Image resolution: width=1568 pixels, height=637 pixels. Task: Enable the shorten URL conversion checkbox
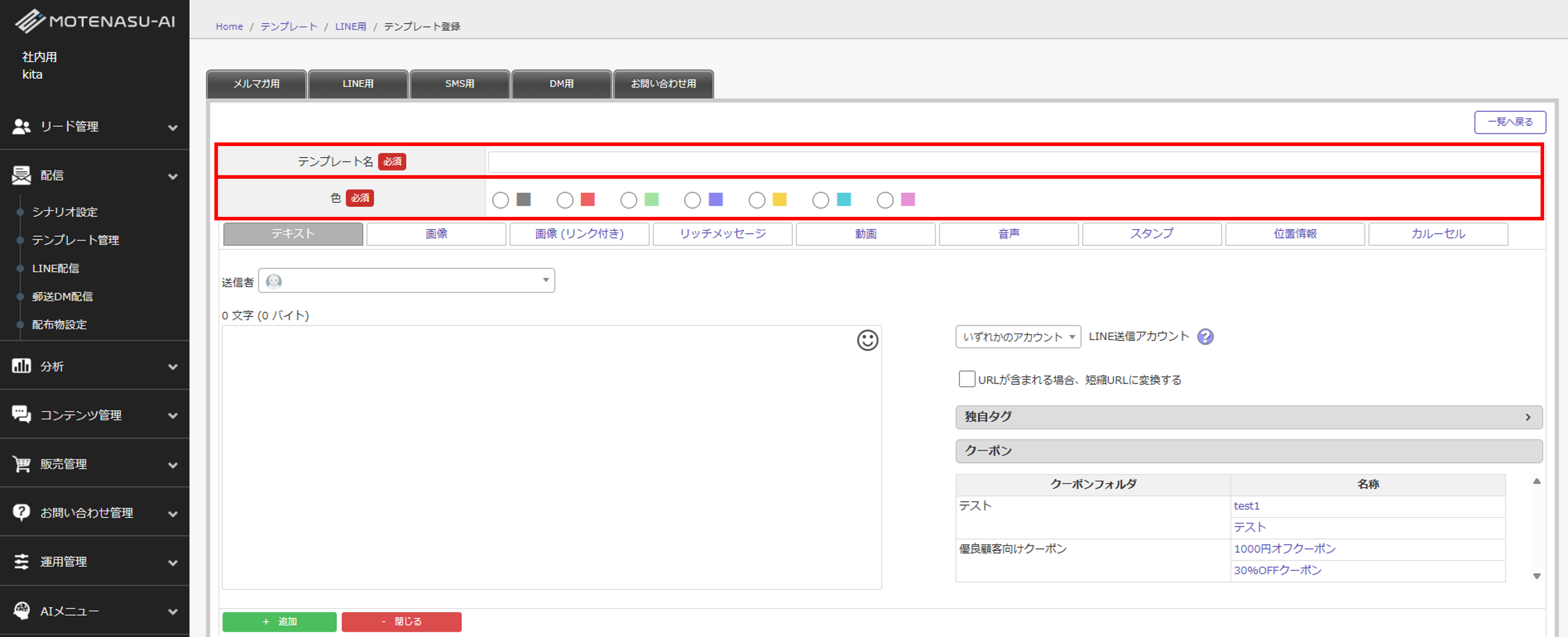967,379
